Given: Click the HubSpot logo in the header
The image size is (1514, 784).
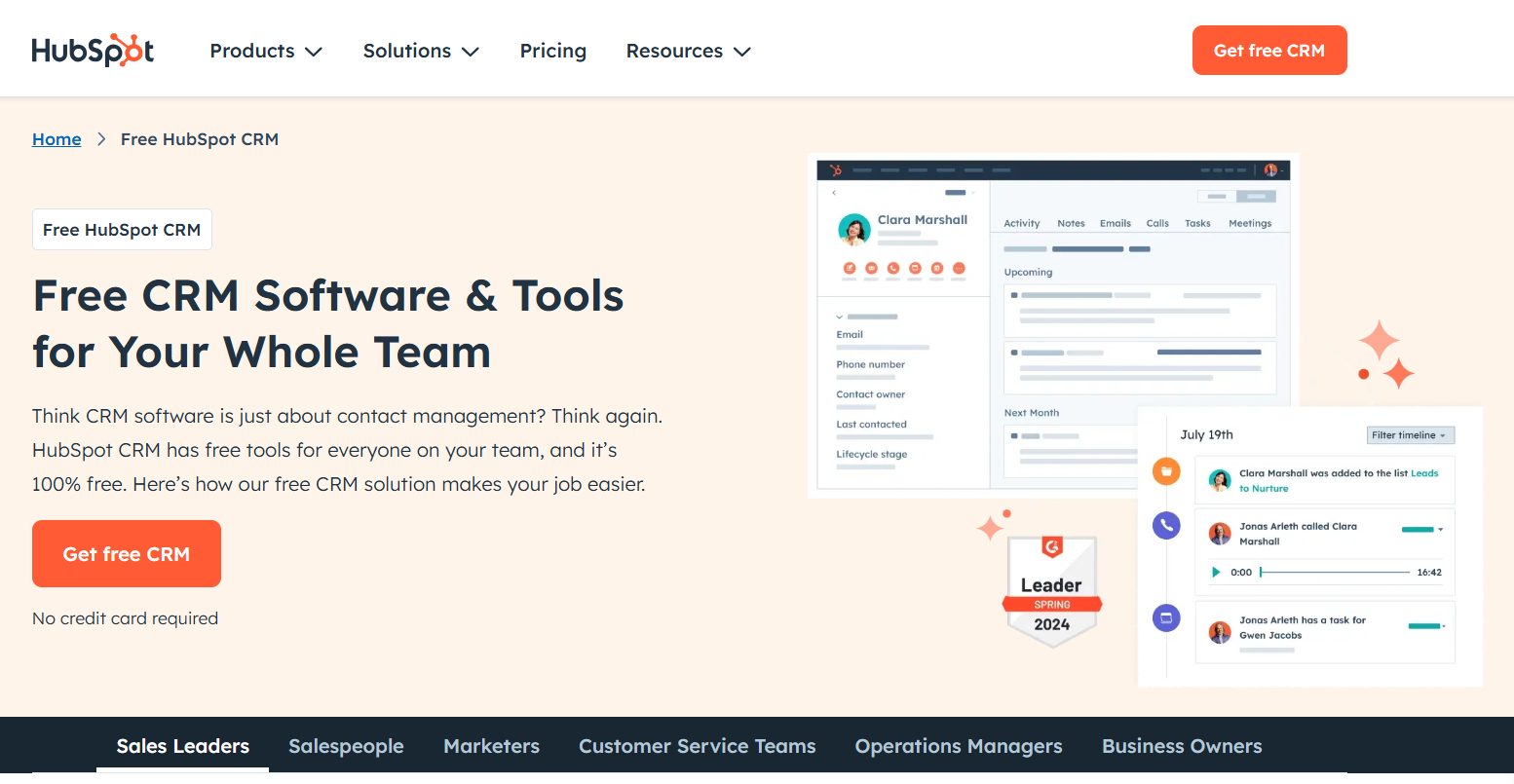Looking at the screenshot, I should pos(93,51).
